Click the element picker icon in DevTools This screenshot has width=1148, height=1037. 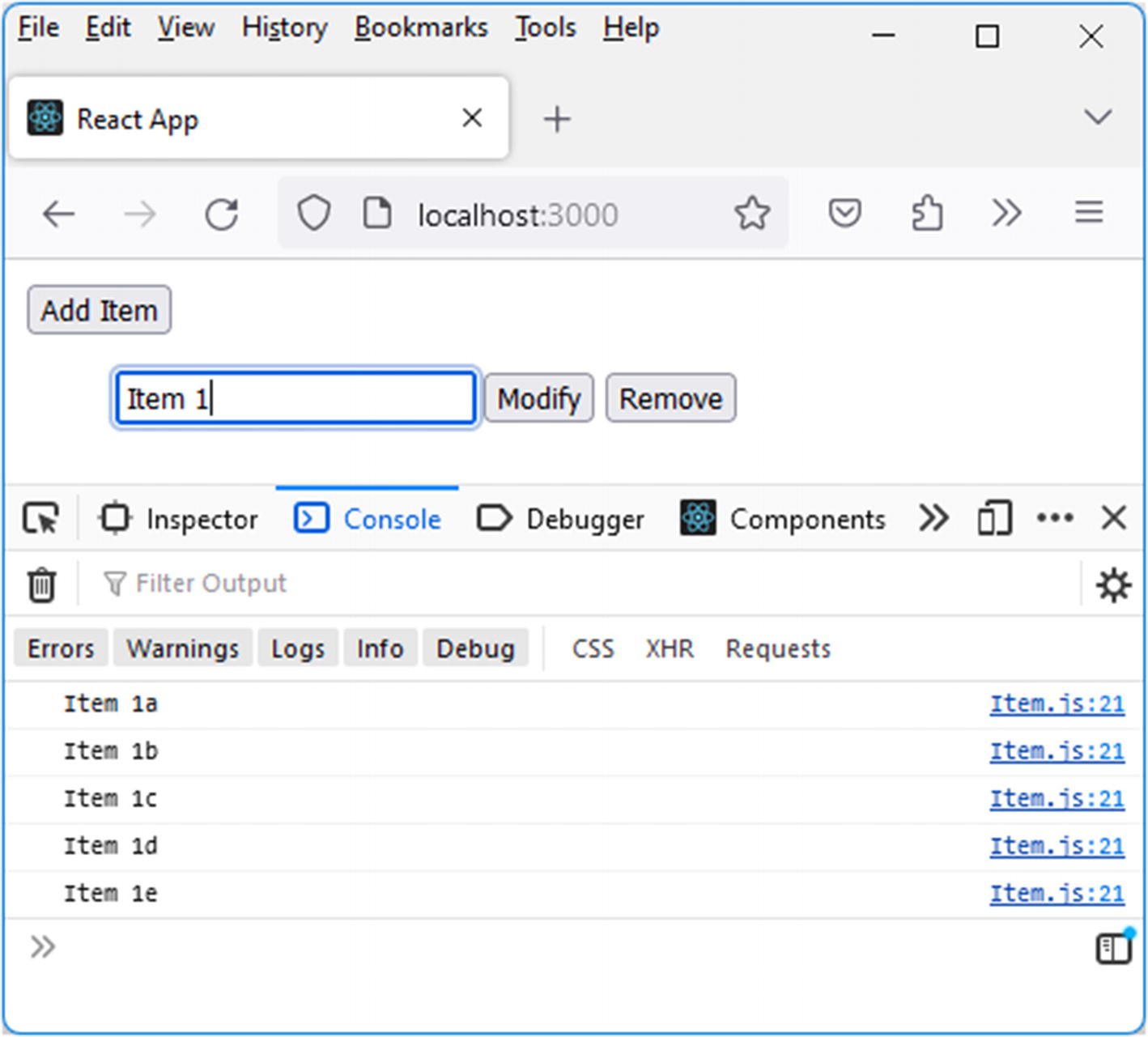pos(40,519)
